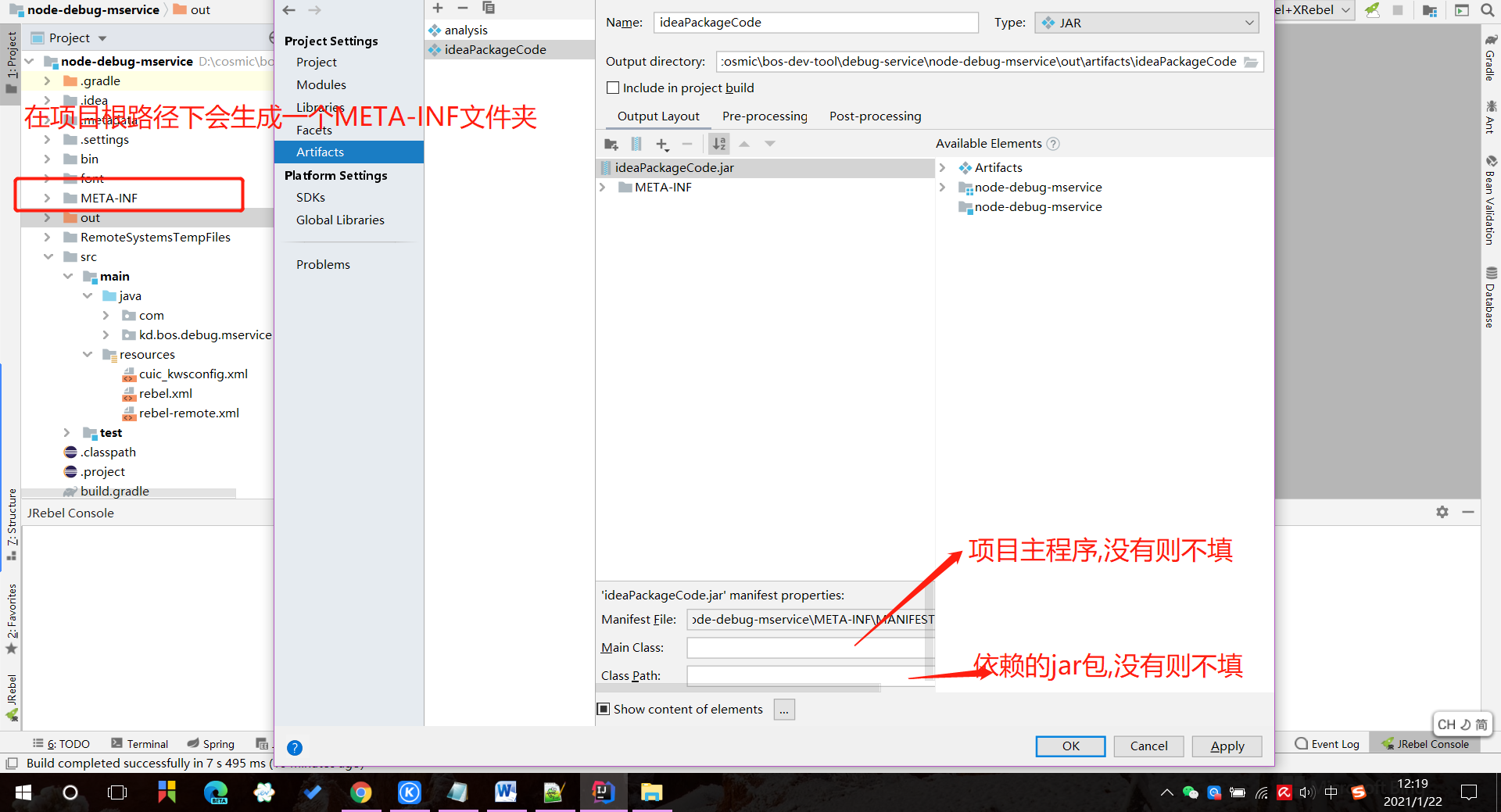Screen dimensions: 1501x812
Task: Copy the selected artifact using the copy icon
Action: click(489, 8)
